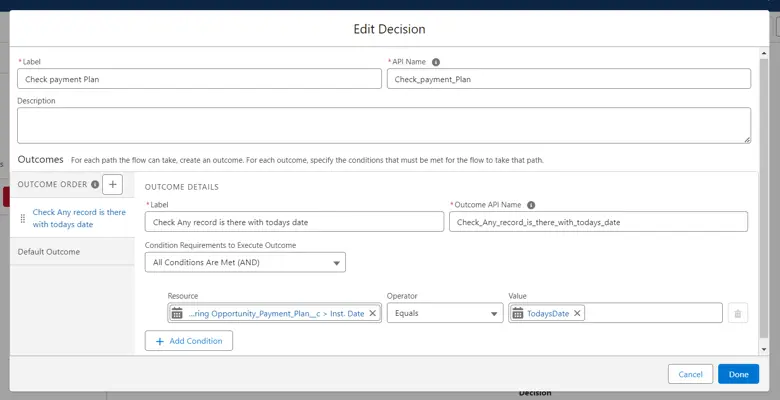Viewport: 780px width, 400px height.
Task: Click the OUTCOME DETAILS heading
Action: click(182, 187)
